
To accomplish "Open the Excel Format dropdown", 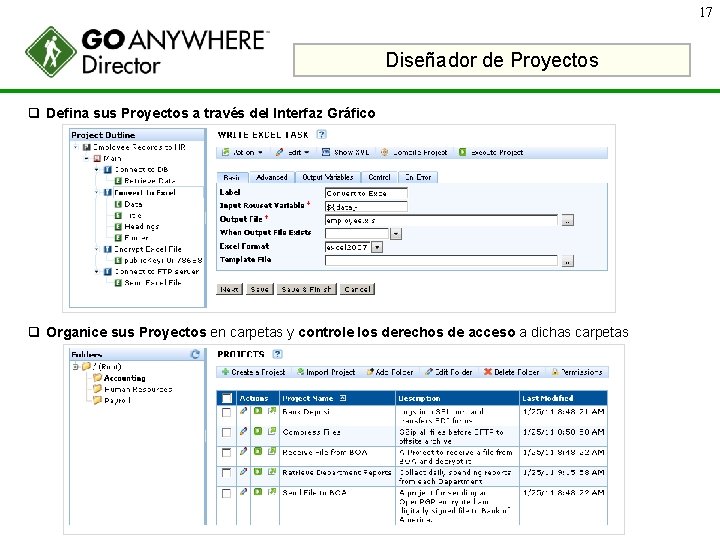I will (x=377, y=248).
